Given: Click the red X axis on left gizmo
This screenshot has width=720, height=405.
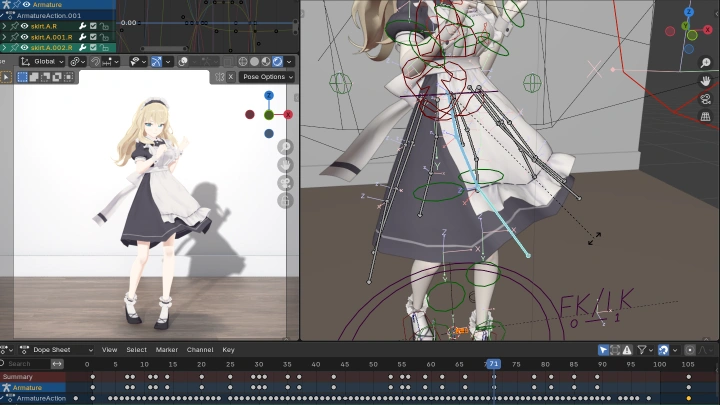Looking at the screenshot, I should (288, 114).
